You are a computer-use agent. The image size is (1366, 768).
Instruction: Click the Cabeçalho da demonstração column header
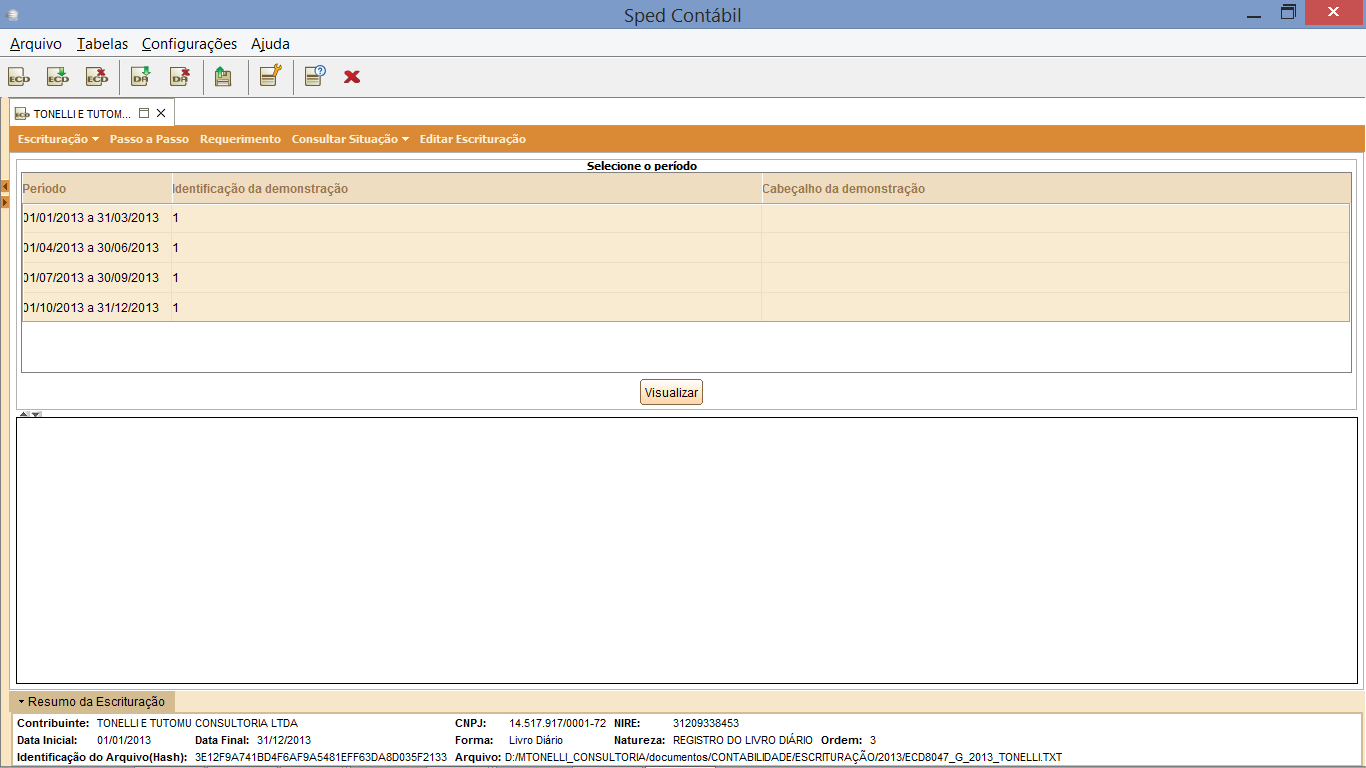pos(1056,188)
